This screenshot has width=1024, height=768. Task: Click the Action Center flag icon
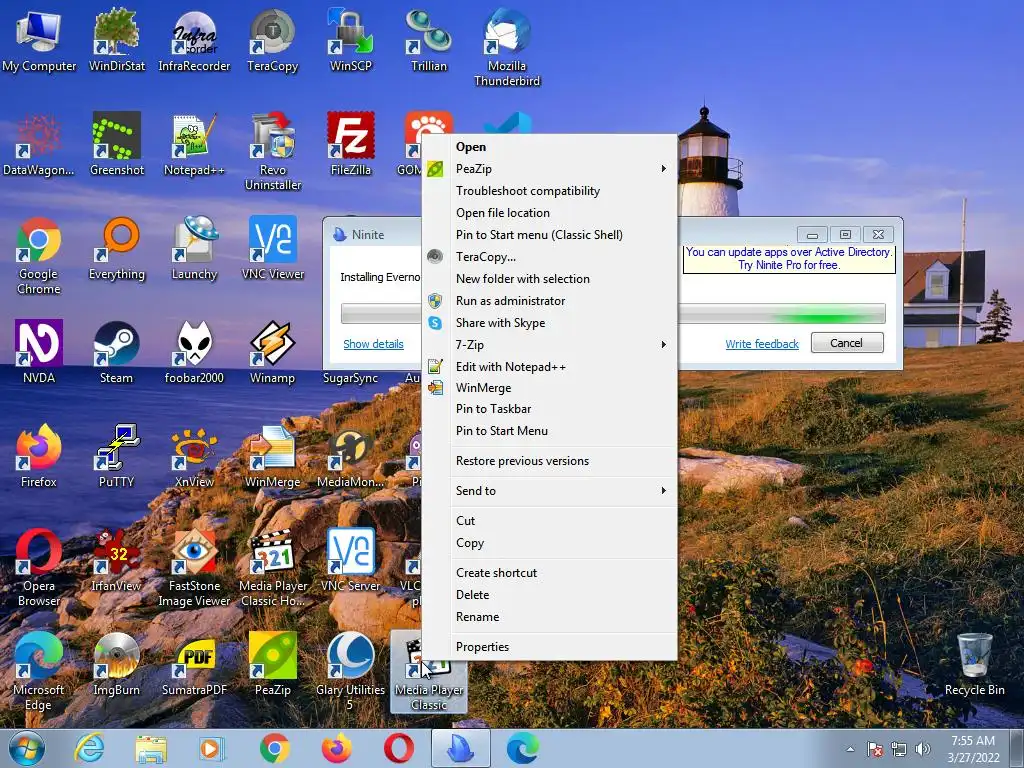(x=875, y=749)
